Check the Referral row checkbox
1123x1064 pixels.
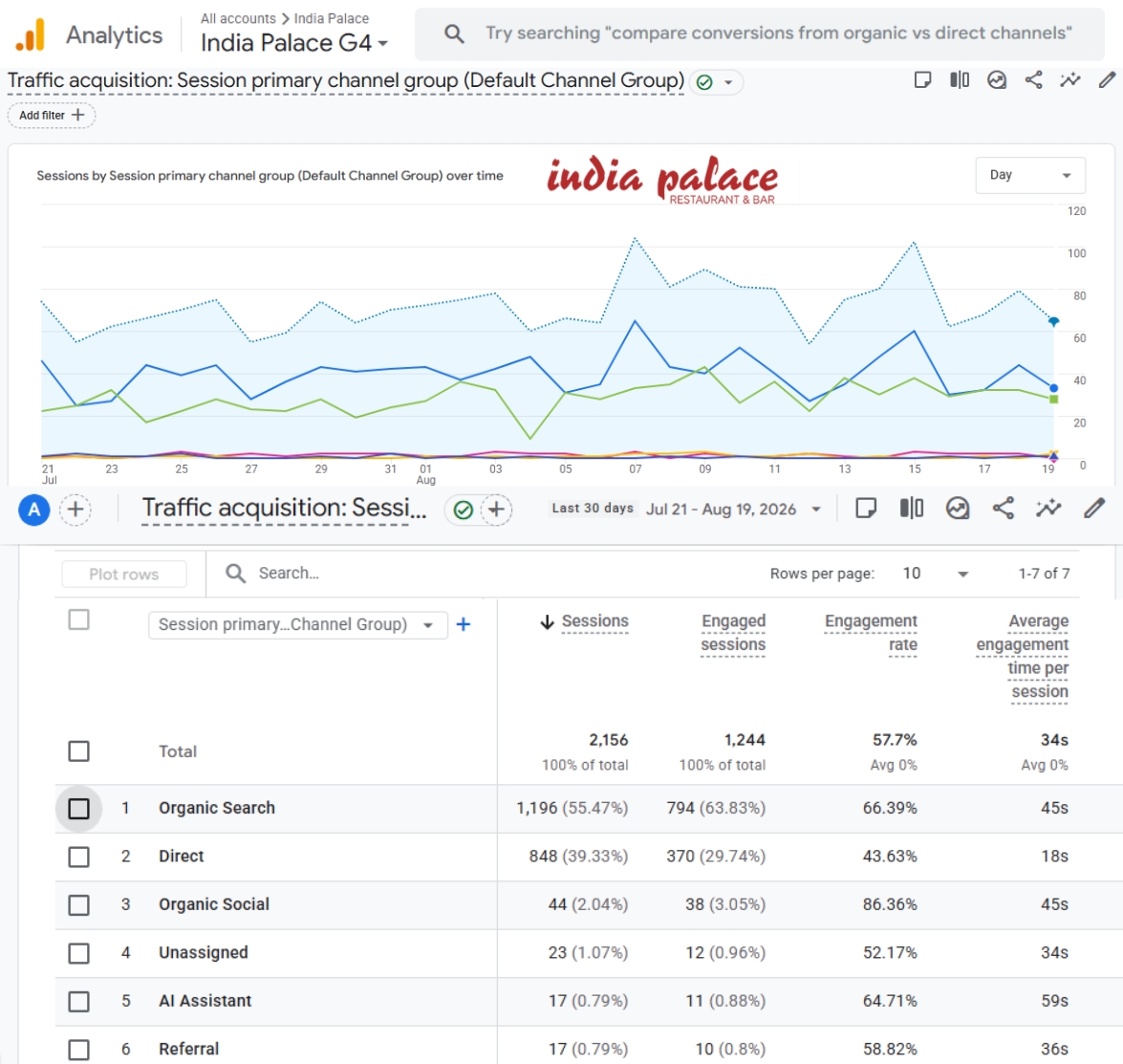pyautogui.click(x=78, y=1050)
